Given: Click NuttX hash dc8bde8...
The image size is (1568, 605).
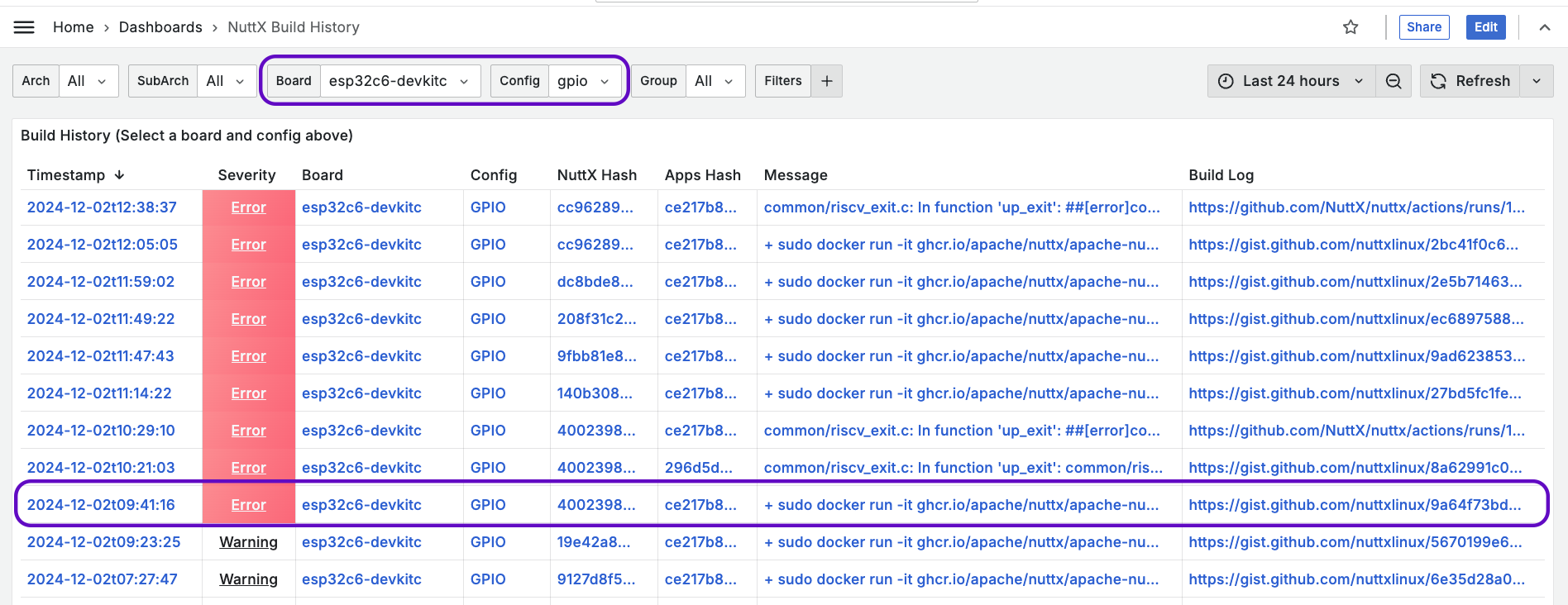Looking at the screenshot, I should (595, 282).
